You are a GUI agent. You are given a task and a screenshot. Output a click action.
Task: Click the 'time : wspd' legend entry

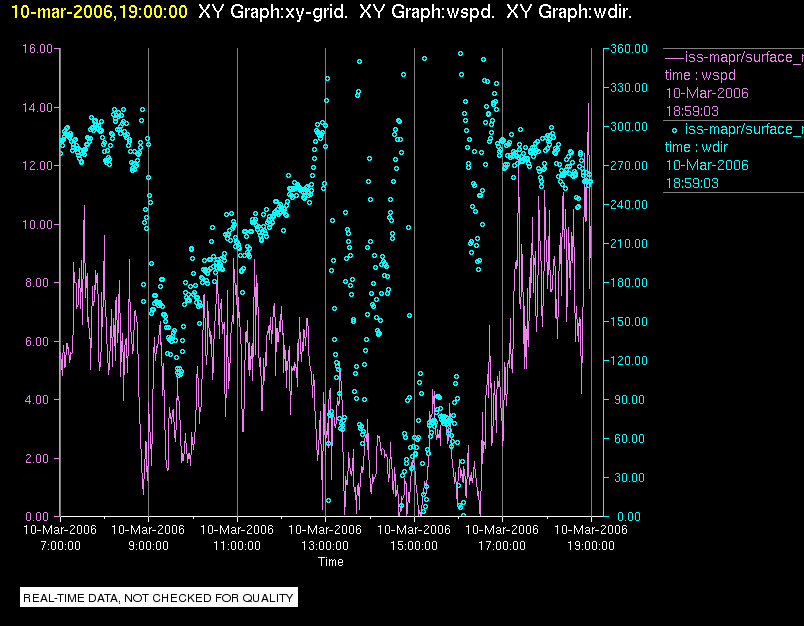(x=701, y=75)
